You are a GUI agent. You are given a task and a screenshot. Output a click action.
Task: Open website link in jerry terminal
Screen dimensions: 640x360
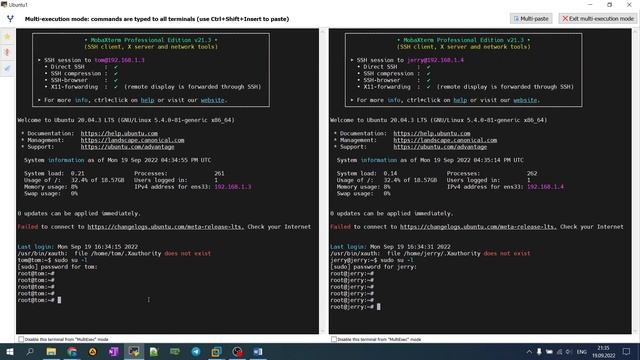click(x=525, y=100)
